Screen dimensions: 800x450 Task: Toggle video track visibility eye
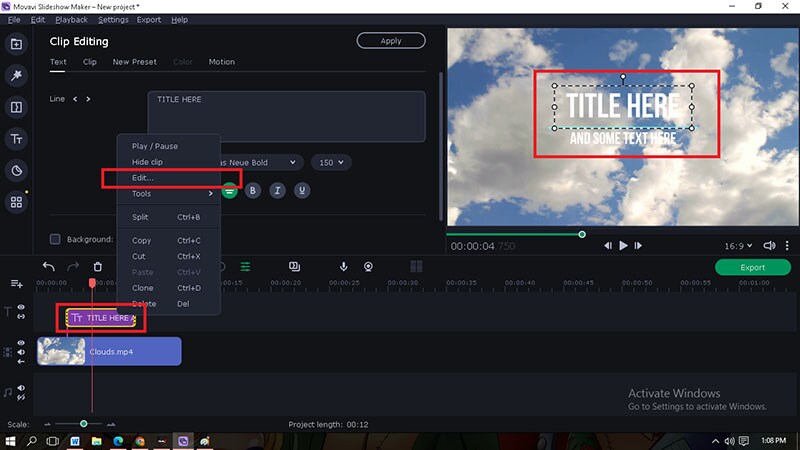tap(21, 343)
